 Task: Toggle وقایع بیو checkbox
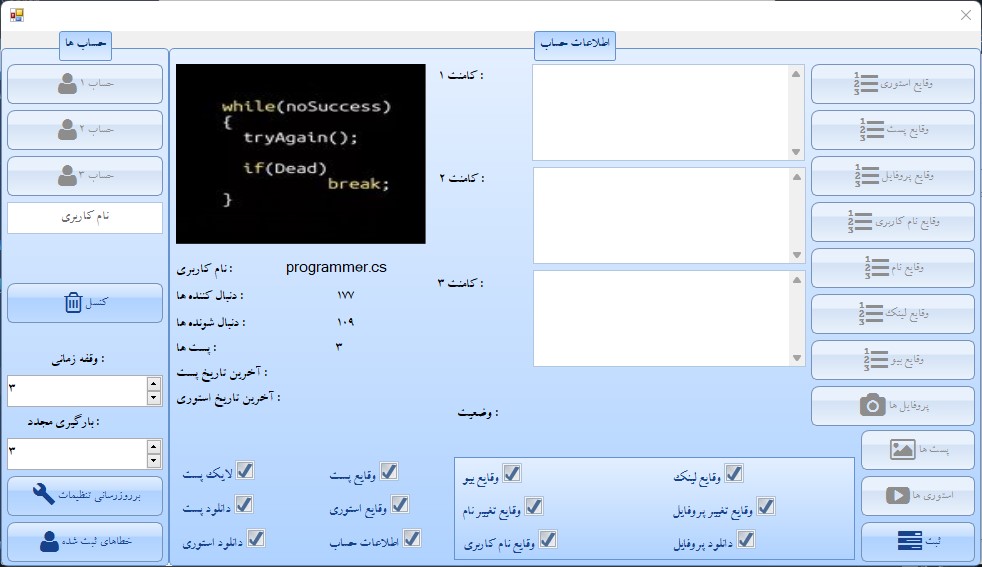pyautogui.click(x=512, y=474)
